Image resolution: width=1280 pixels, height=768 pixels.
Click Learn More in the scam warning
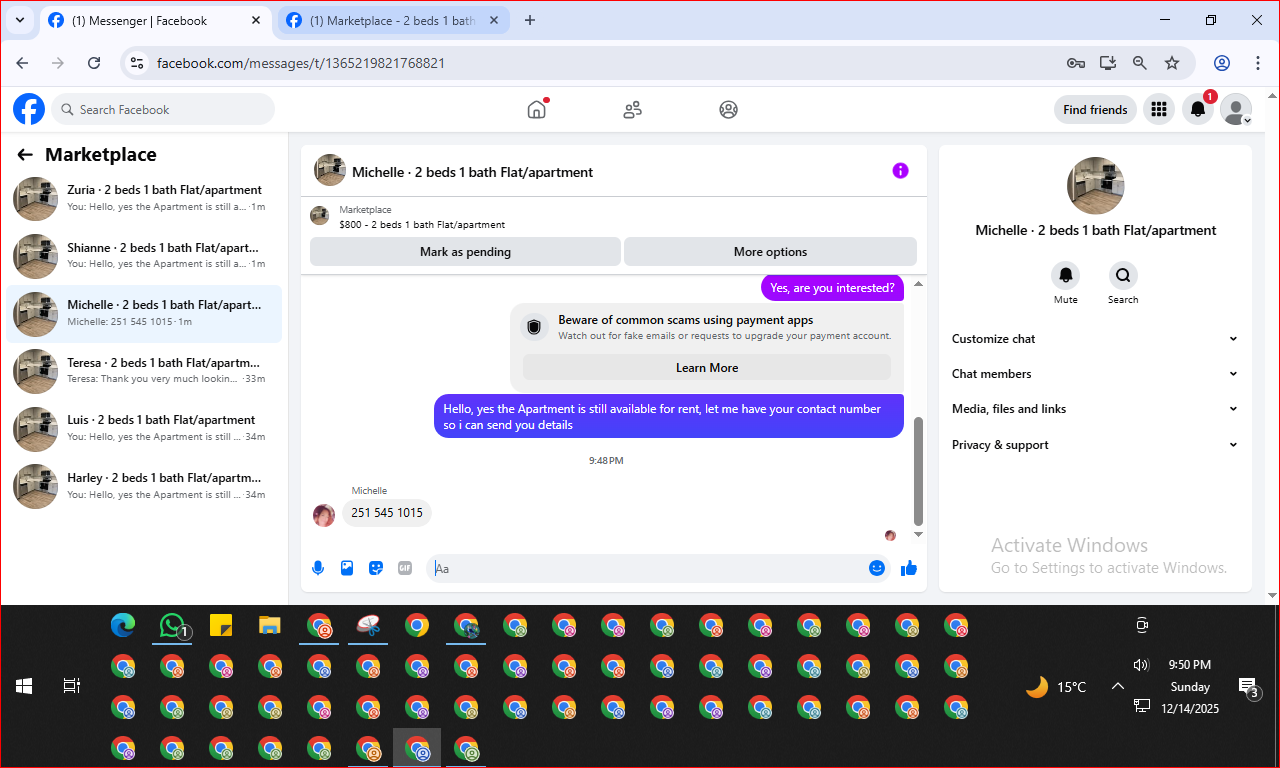pyautogui.click(x=707, y=368)
